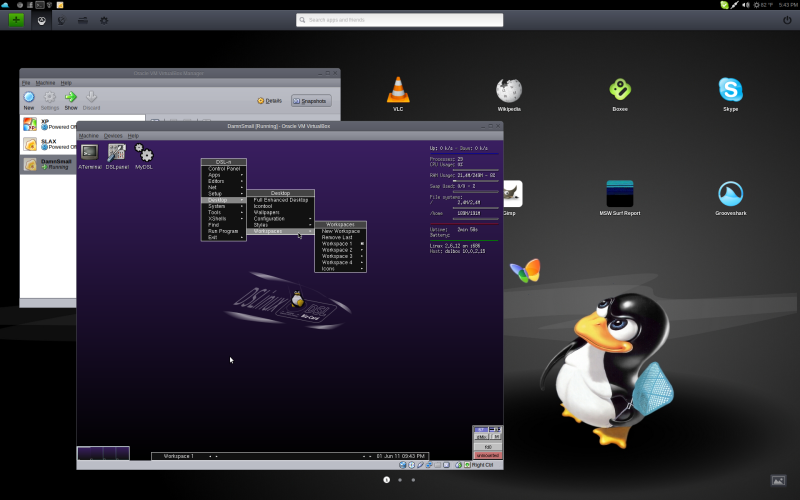Choose Workspace 3 in Workspaces menu

click(340, 256)
